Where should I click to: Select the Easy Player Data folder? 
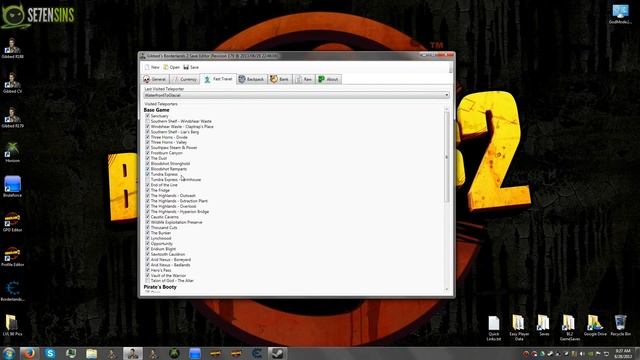(519, 328)
